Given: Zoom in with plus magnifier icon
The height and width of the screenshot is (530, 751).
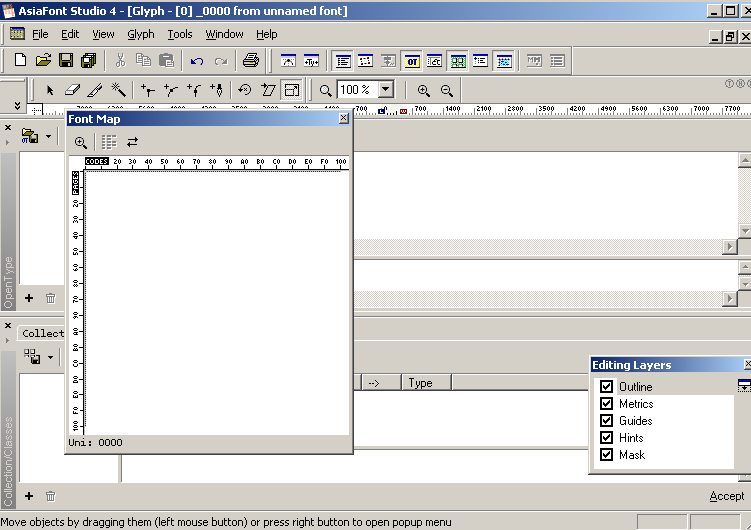Looking at the screenshot, I should tap(423, 90).
